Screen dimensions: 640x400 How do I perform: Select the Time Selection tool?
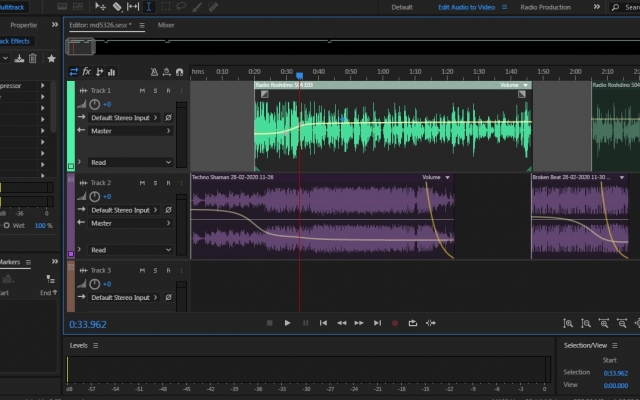tap(149, 7)
